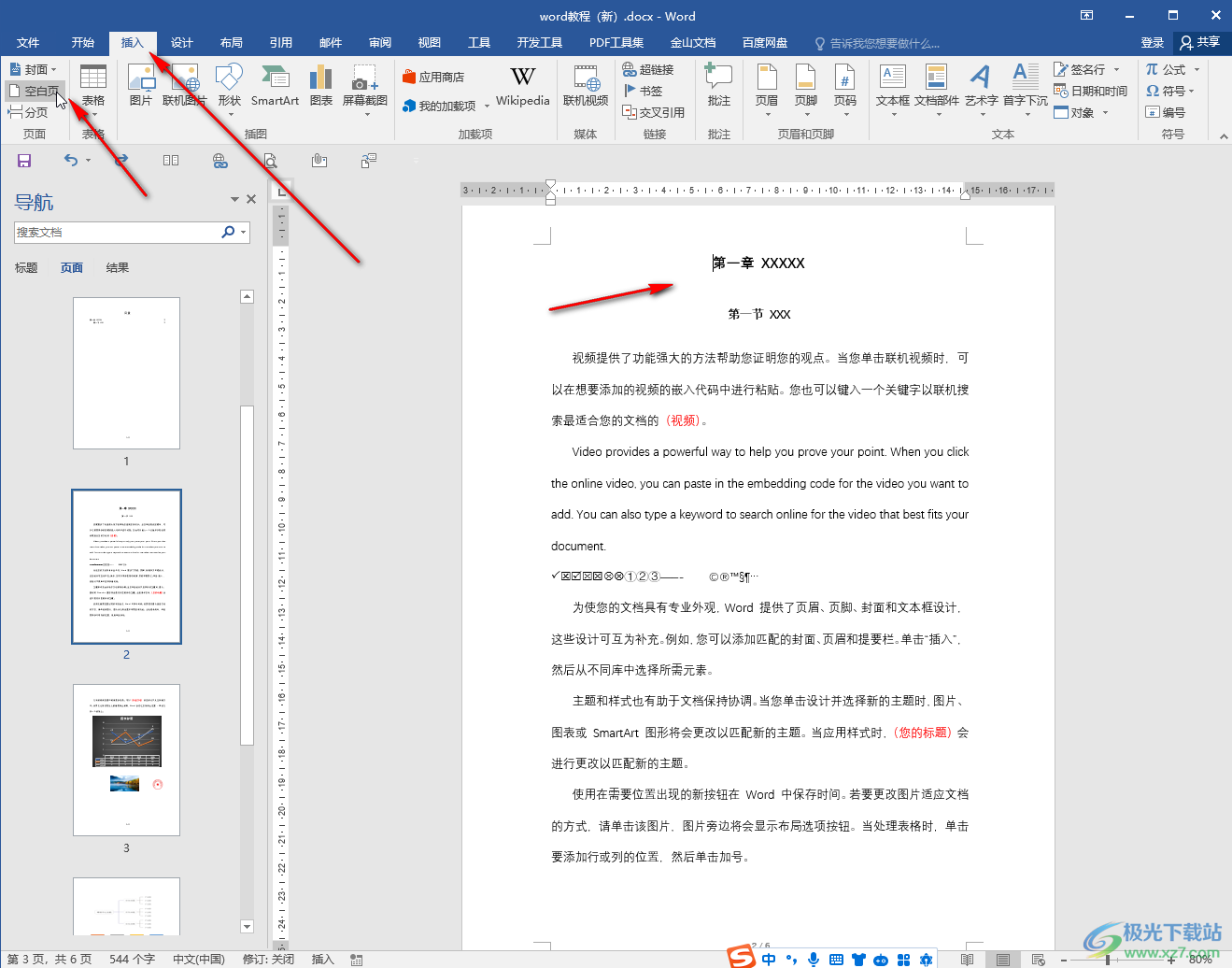Viewport: 1232px width, 968px height.
Task: Collapse the ribbon with the chevron
Action: click(1223, 135)
